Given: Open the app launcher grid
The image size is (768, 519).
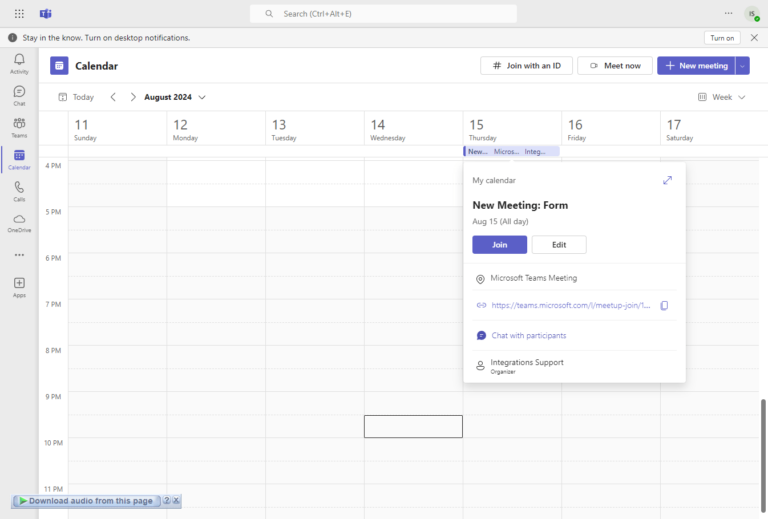Looking at the screenshot, I should (19, 14).
